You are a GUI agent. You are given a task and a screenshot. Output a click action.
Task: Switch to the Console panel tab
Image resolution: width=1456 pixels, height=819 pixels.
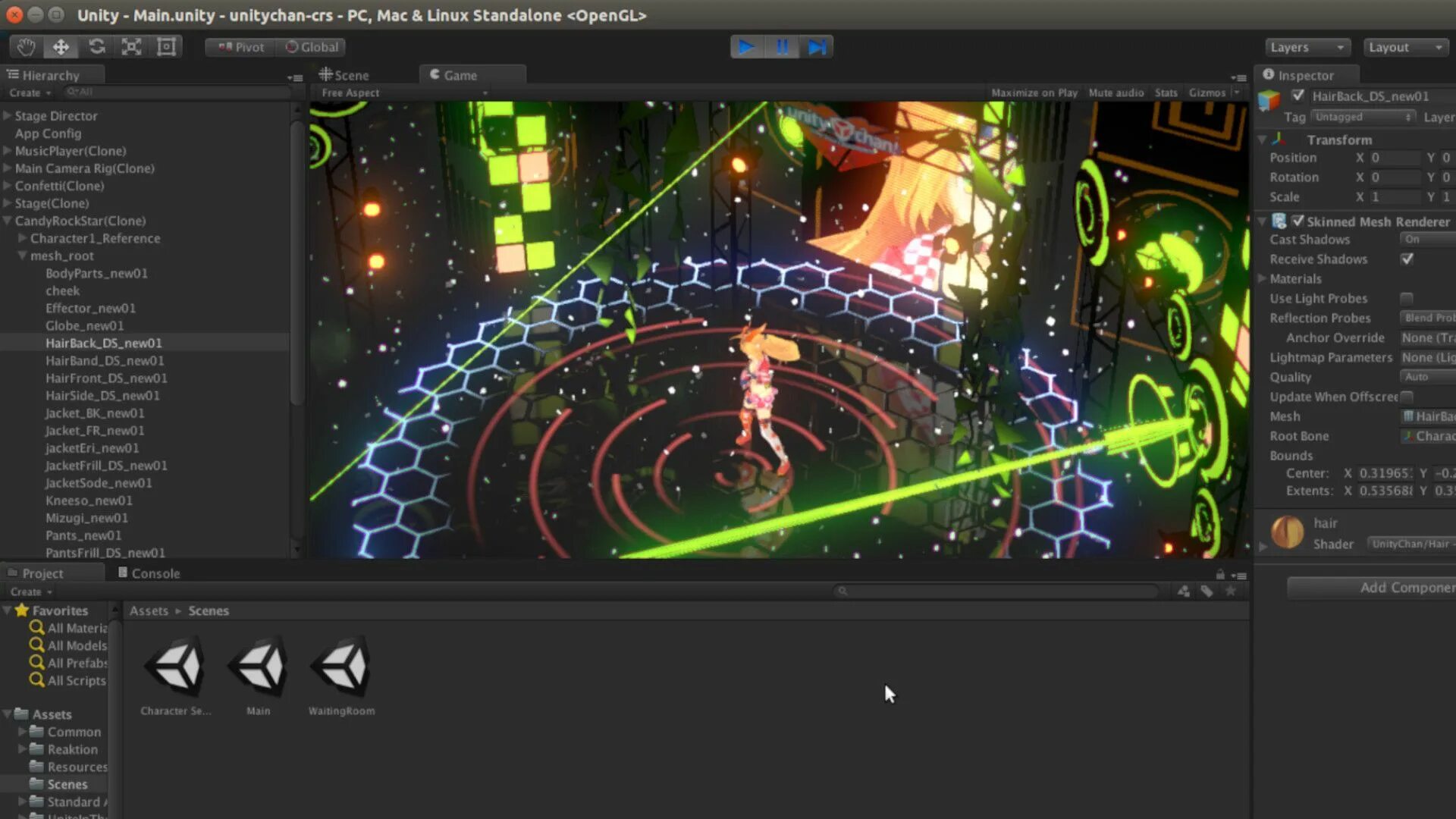(154, 572)
